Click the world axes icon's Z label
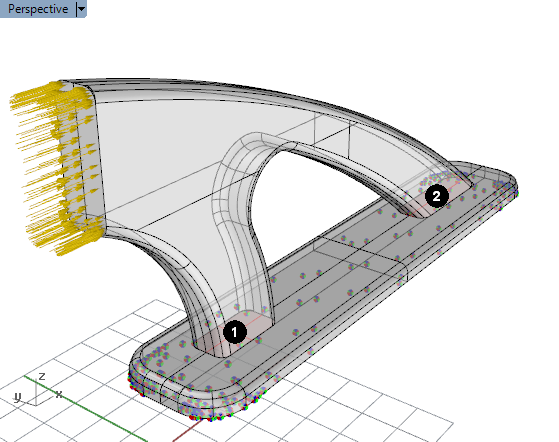 (x=42, y=376)
